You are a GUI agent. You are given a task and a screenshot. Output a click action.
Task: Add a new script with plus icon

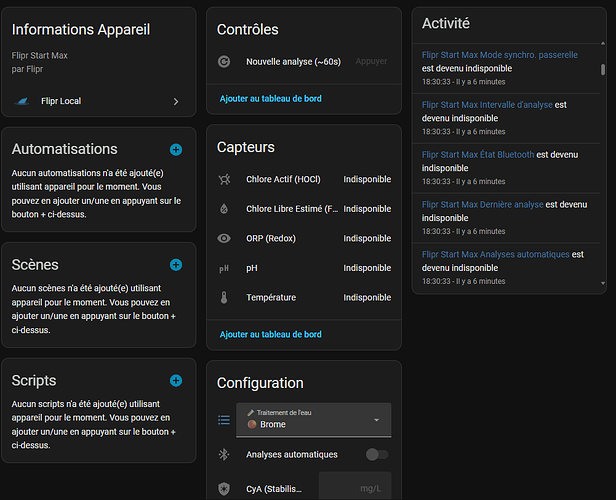(x=176, y=380)
